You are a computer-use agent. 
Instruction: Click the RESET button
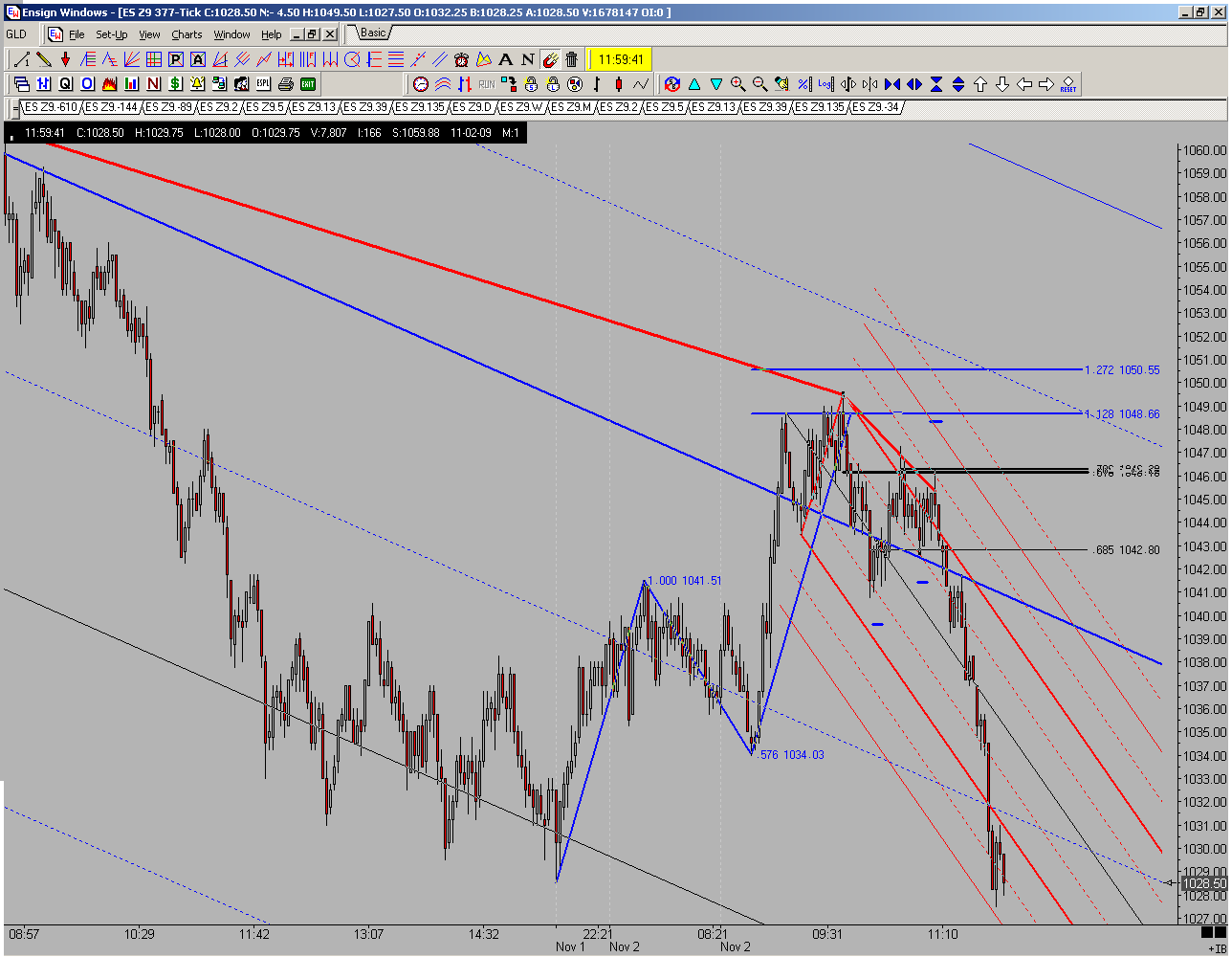tap(1068, 84)
